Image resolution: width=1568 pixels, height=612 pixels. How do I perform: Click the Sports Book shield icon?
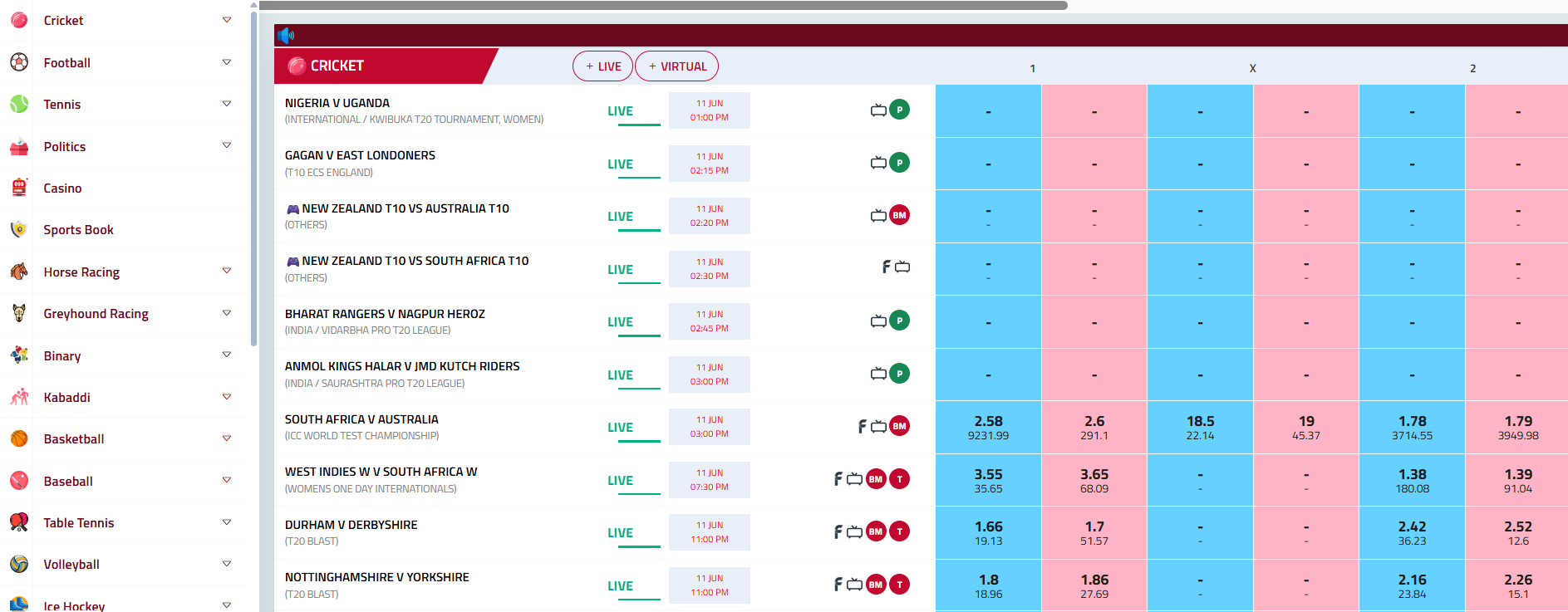[19, 230]
